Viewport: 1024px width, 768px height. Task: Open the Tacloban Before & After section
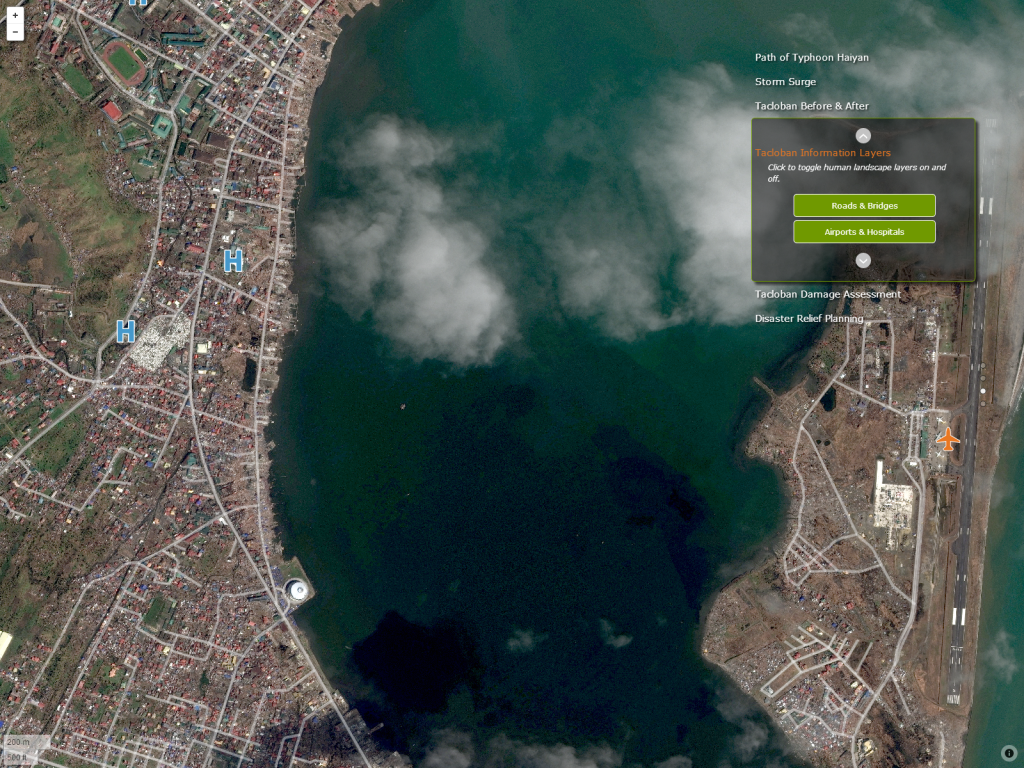pyautogui.click(x=811, y=106)
